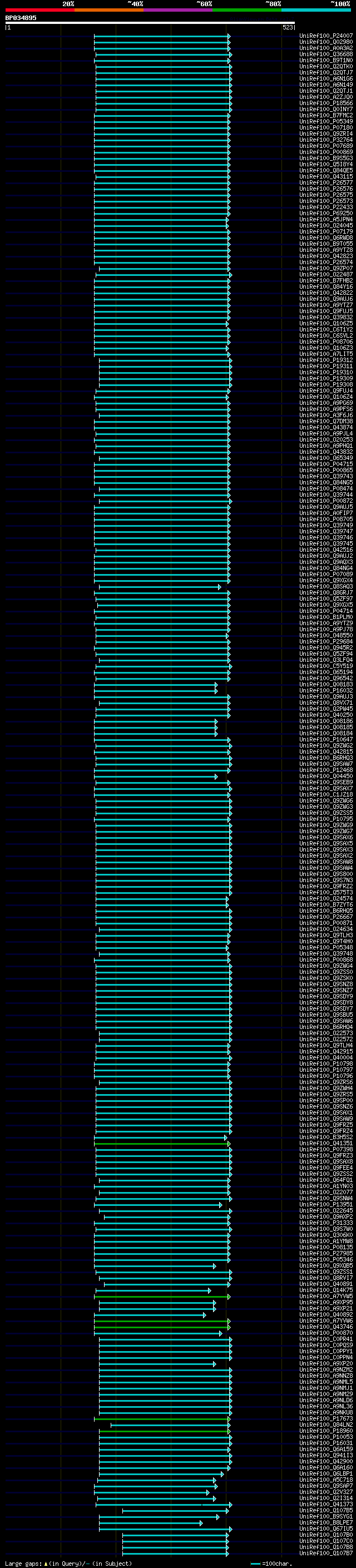Screen dimensions: 356x1568
Task: Click green alignment bar of UniRef100_A7YVW6
Action: click(161, 1321)
